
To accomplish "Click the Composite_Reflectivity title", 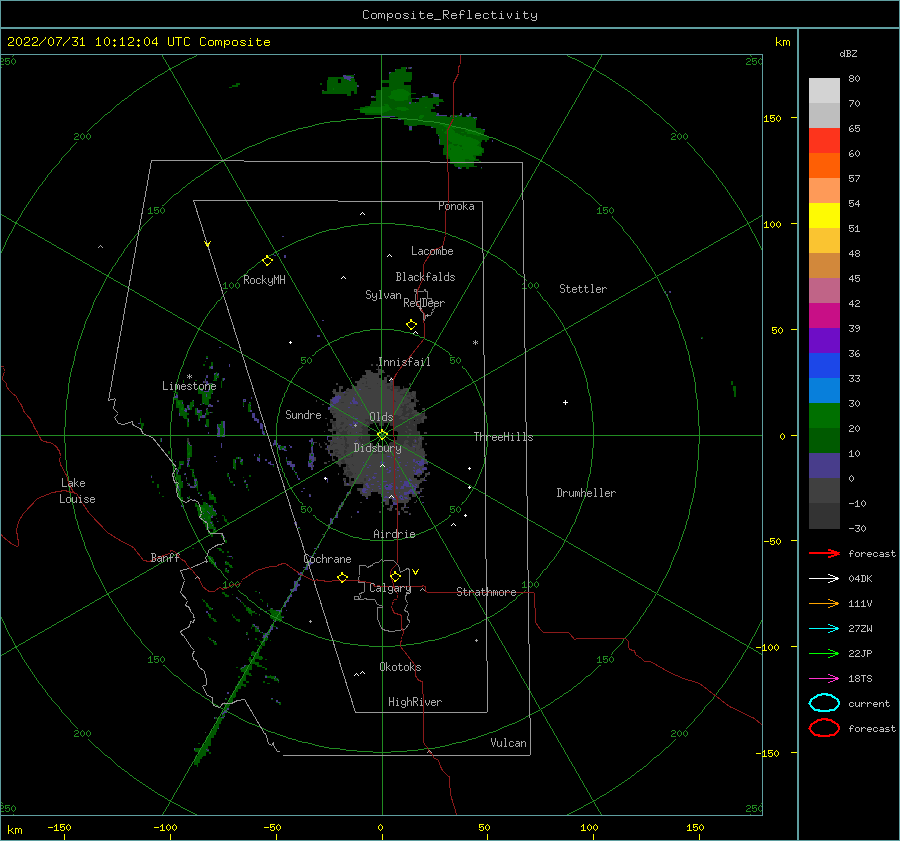I will click(450, 15).
